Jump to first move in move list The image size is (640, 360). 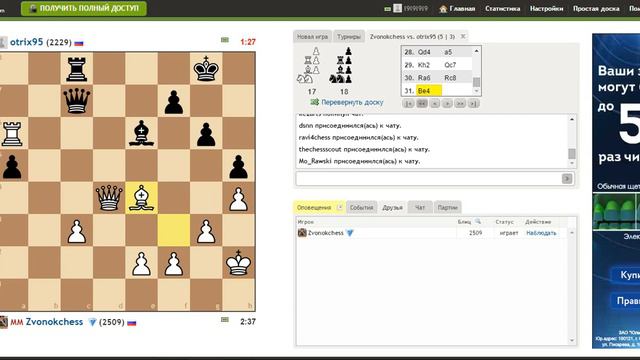pos(408,104)
